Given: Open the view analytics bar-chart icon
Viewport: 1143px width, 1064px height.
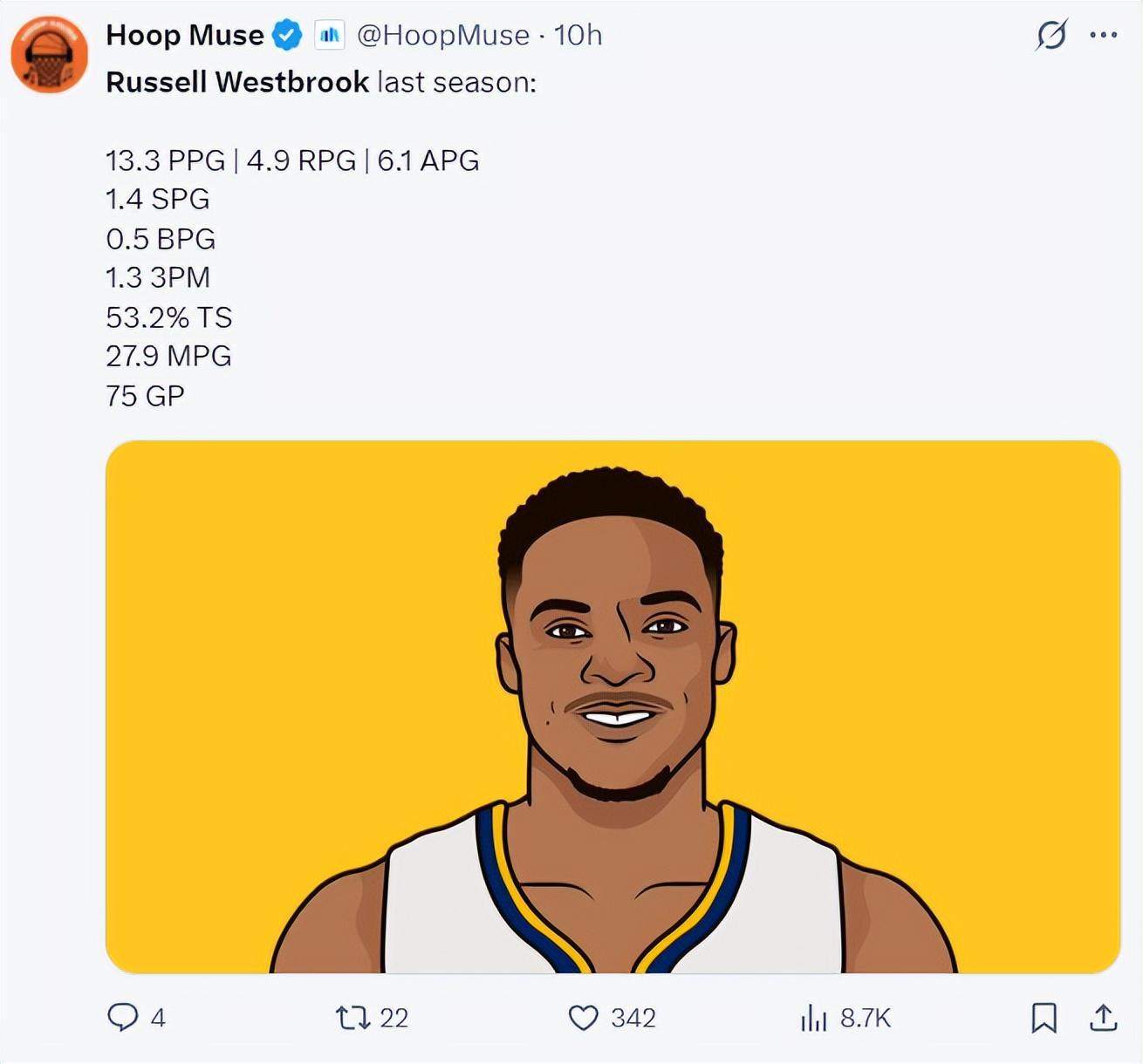Looking at the screenshot, I should [x=813, y=1017].
